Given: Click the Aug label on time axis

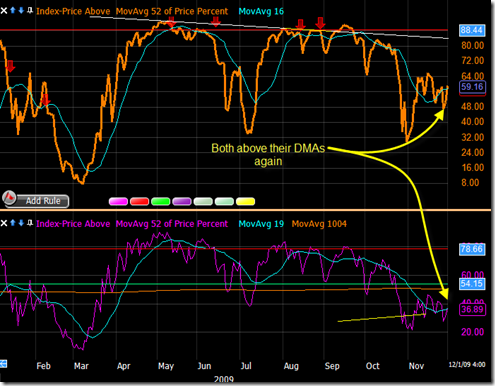Looking at the screenshot, I should pyautogui.click(x=291, y=366).
